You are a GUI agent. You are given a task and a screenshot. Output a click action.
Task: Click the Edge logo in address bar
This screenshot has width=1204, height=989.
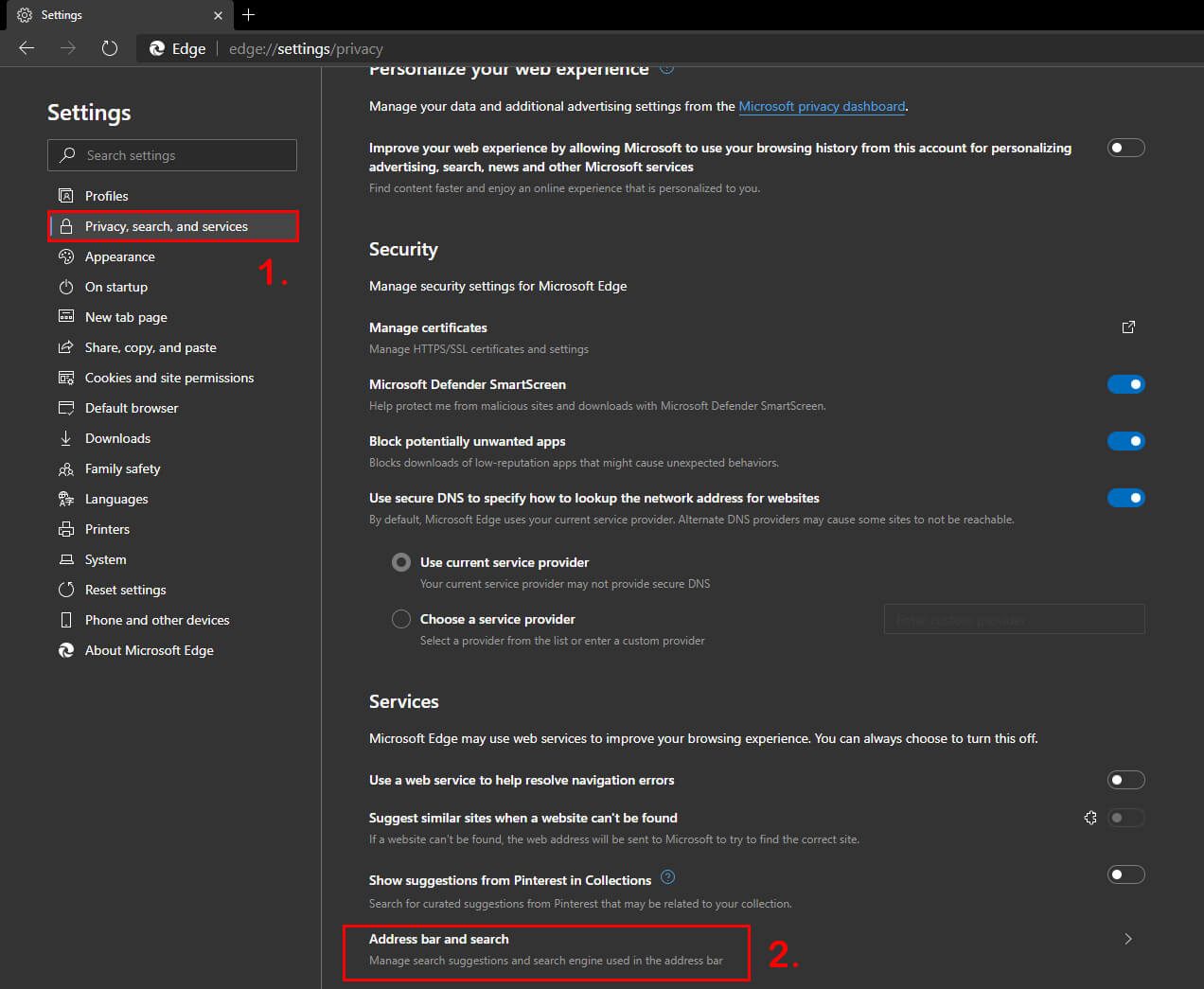(x=157, y=48)
